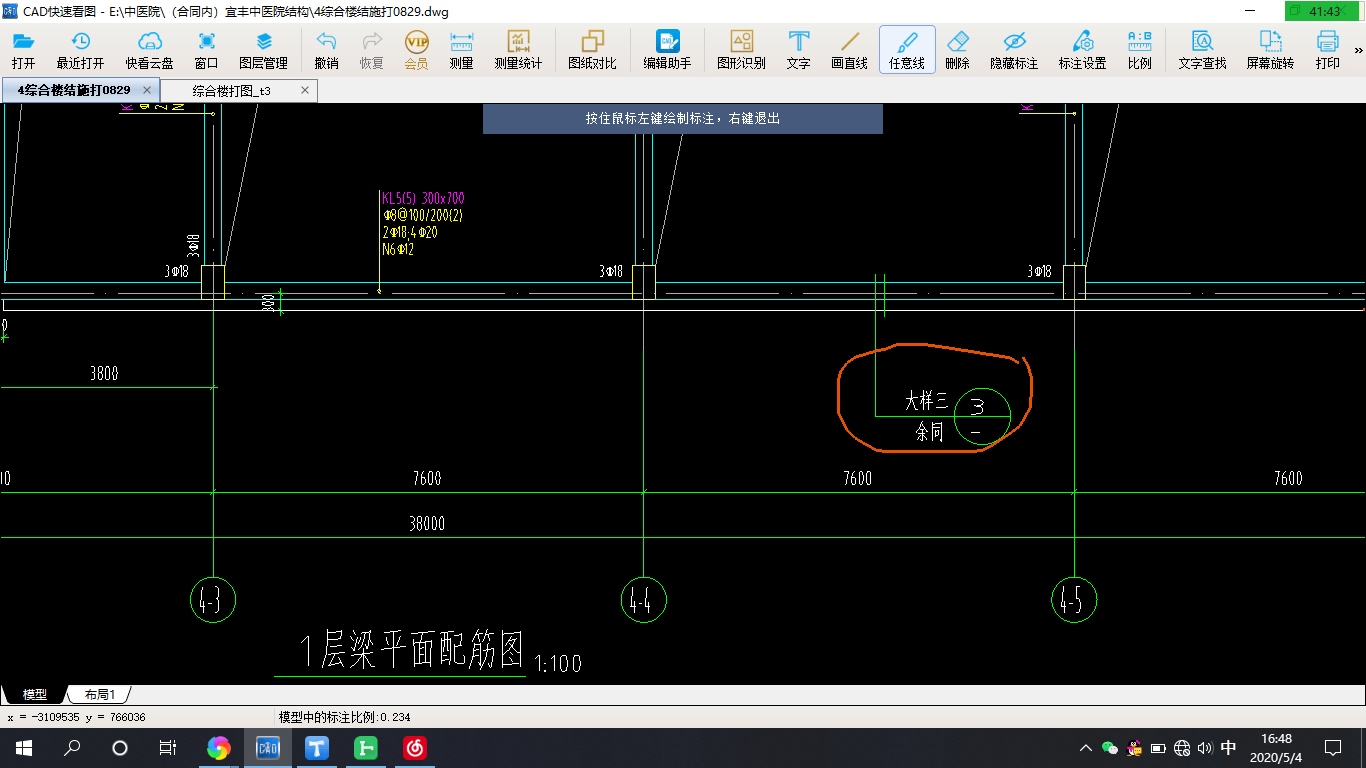Click the CAD快速看图 taskbar icon
This screenshot has width=1366, height=768.
point(268,747)
